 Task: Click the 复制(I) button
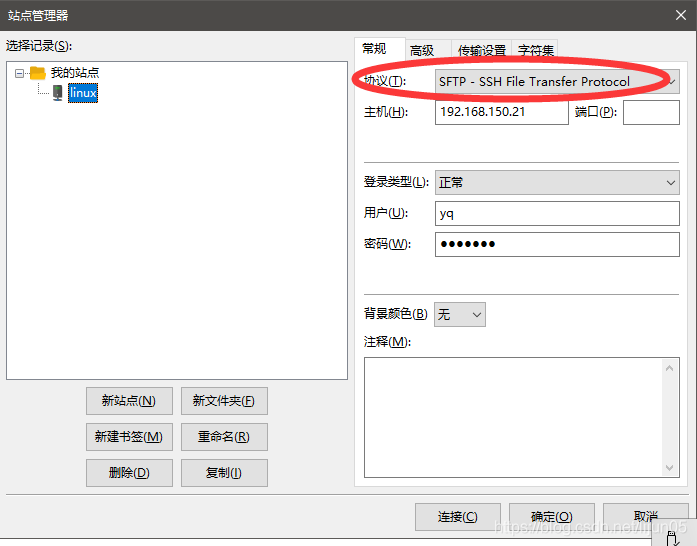point(224,473)
